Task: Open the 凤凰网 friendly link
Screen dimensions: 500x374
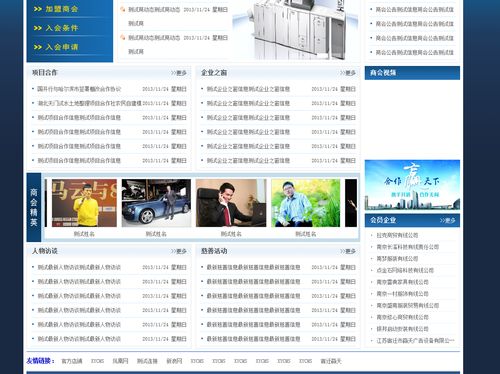Action: pos(120,361)
